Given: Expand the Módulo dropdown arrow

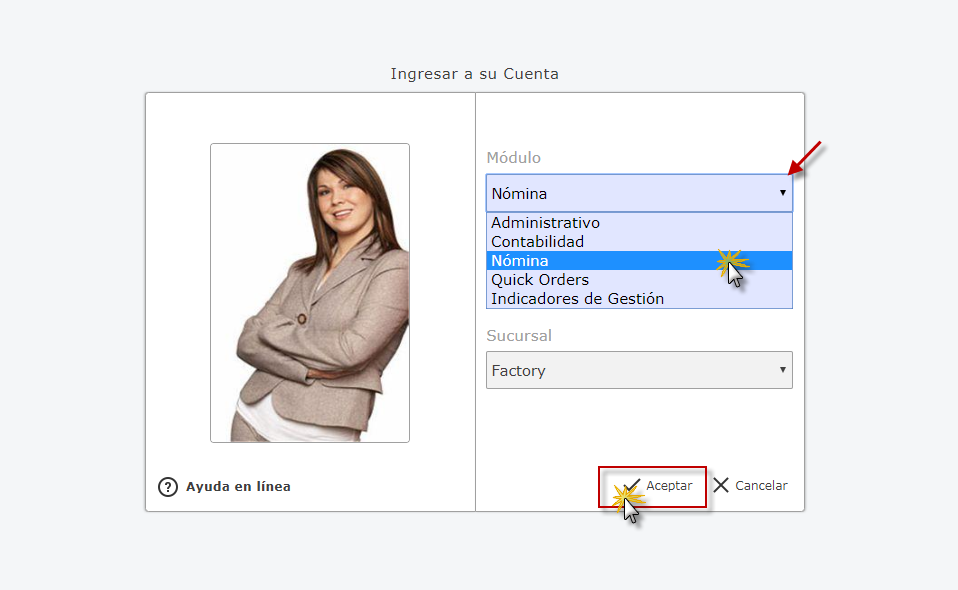Looking at the screenshot, I should [x=782, y=193].
